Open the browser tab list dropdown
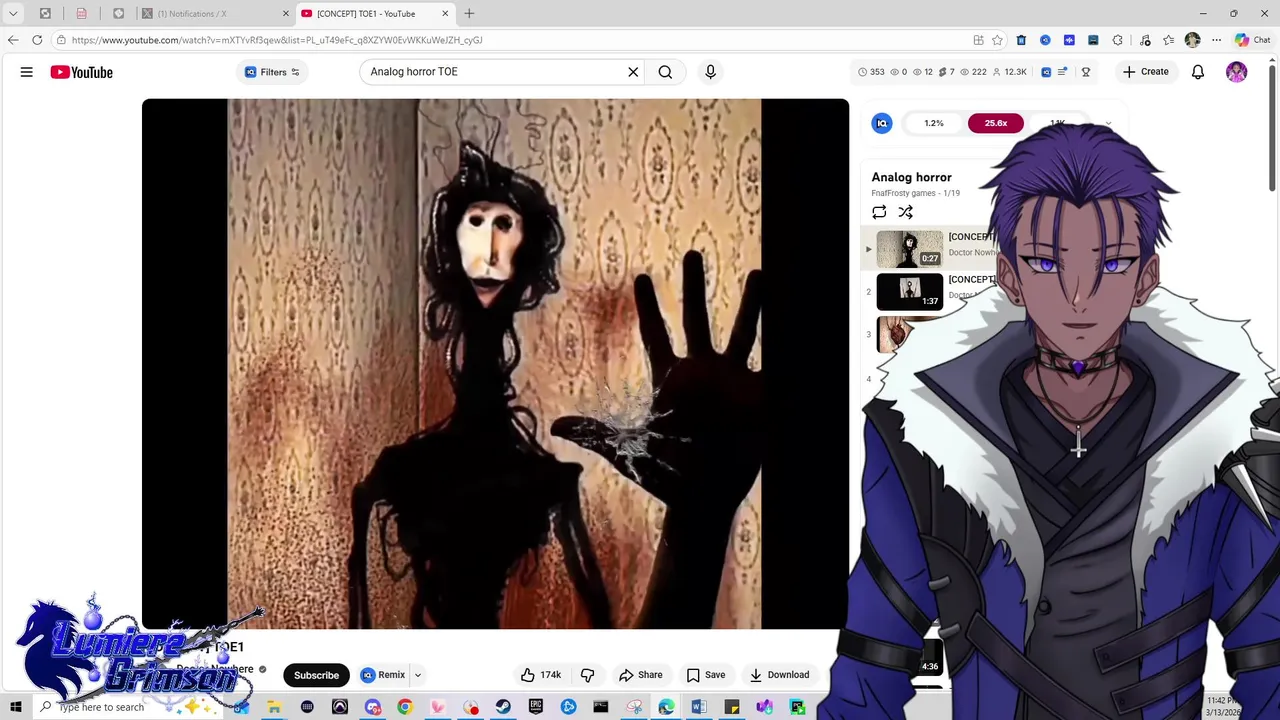The image size is (1280, 720). point(13,14)
